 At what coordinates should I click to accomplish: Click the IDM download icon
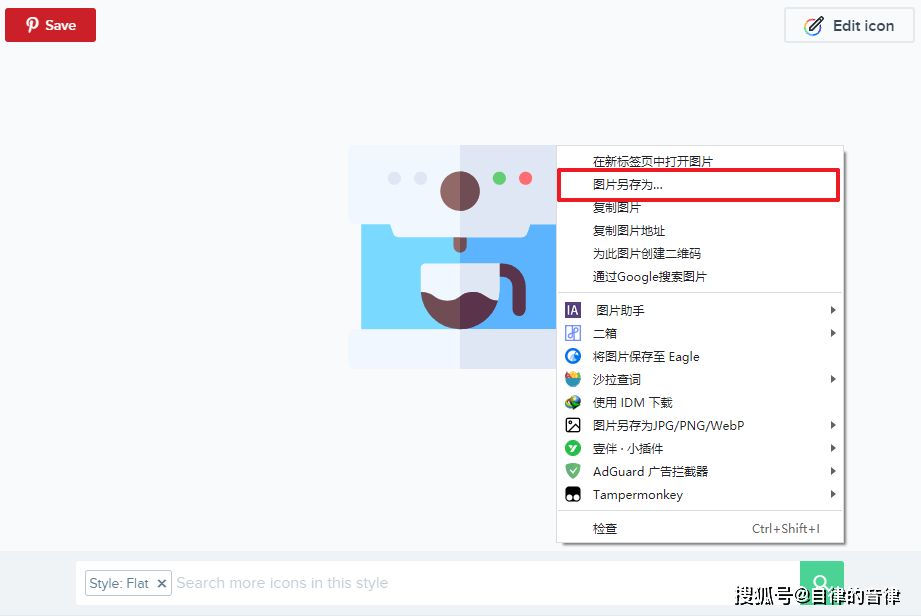[573, 402]
